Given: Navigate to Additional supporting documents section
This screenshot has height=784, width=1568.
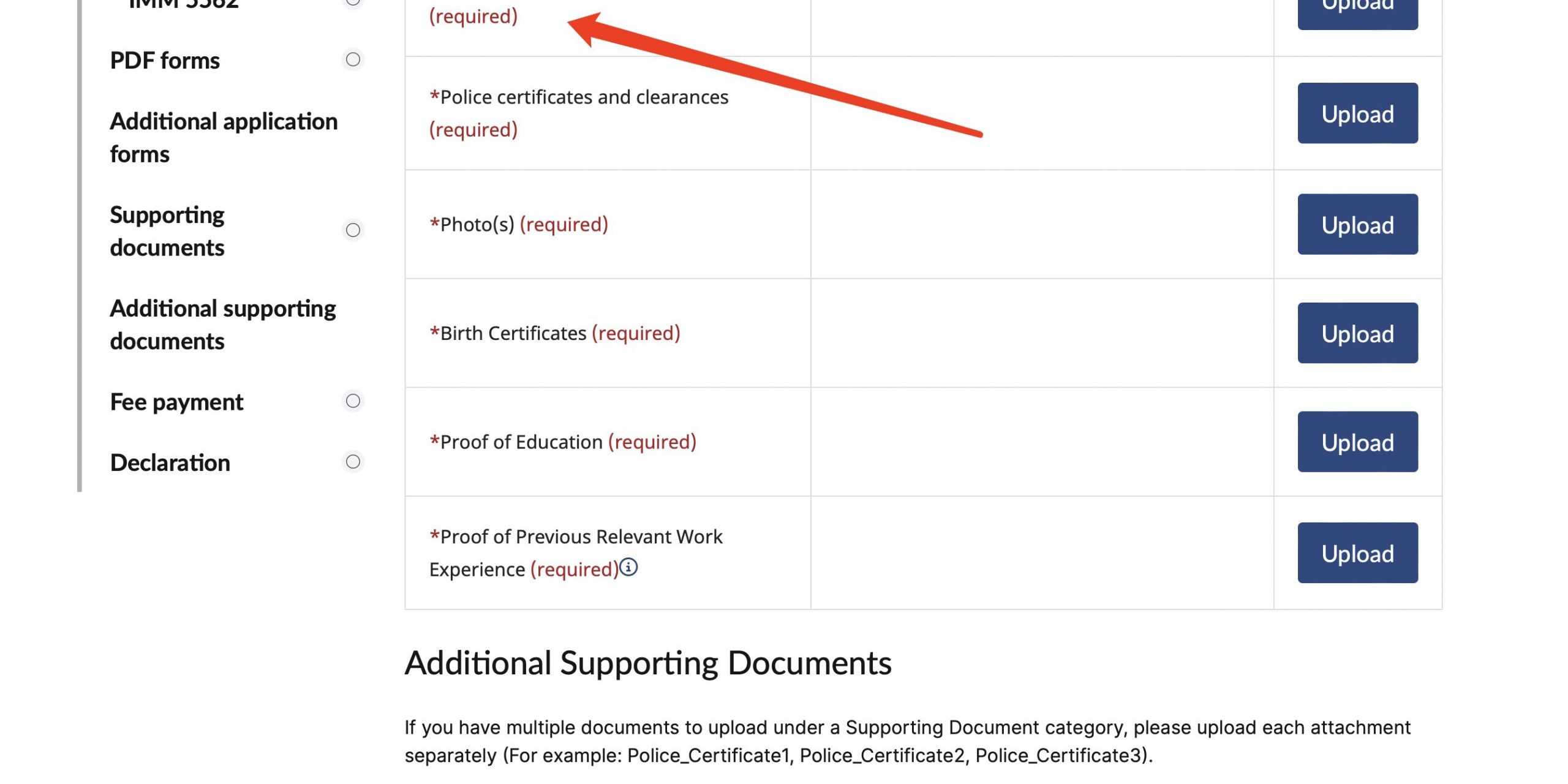Looking at the screenshot, I should [x=223, y=325].
